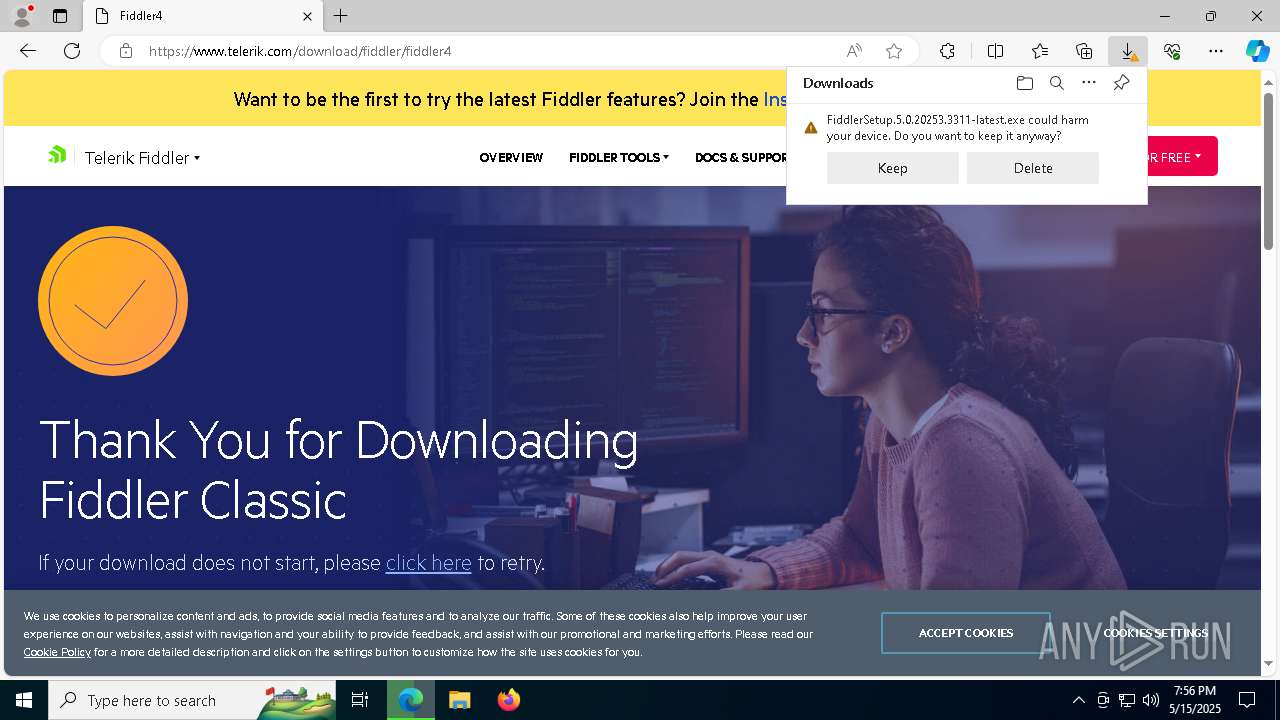Open the Extensions puzzle icon

click(x=947, y=51)
